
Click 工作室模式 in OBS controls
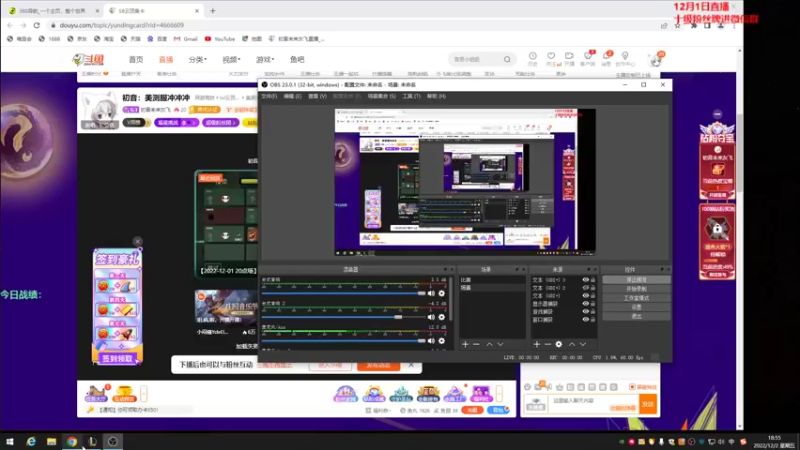coord(636,298)
